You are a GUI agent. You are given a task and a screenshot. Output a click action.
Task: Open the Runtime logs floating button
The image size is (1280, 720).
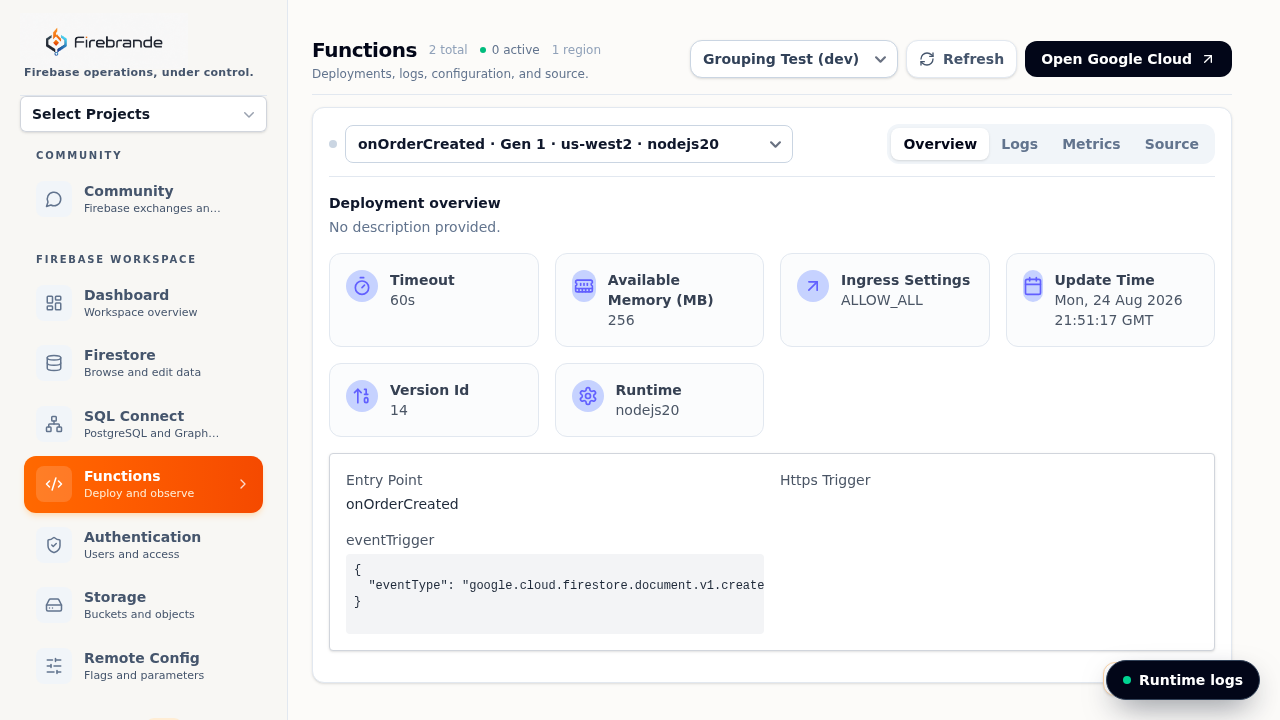(1182, 680)
